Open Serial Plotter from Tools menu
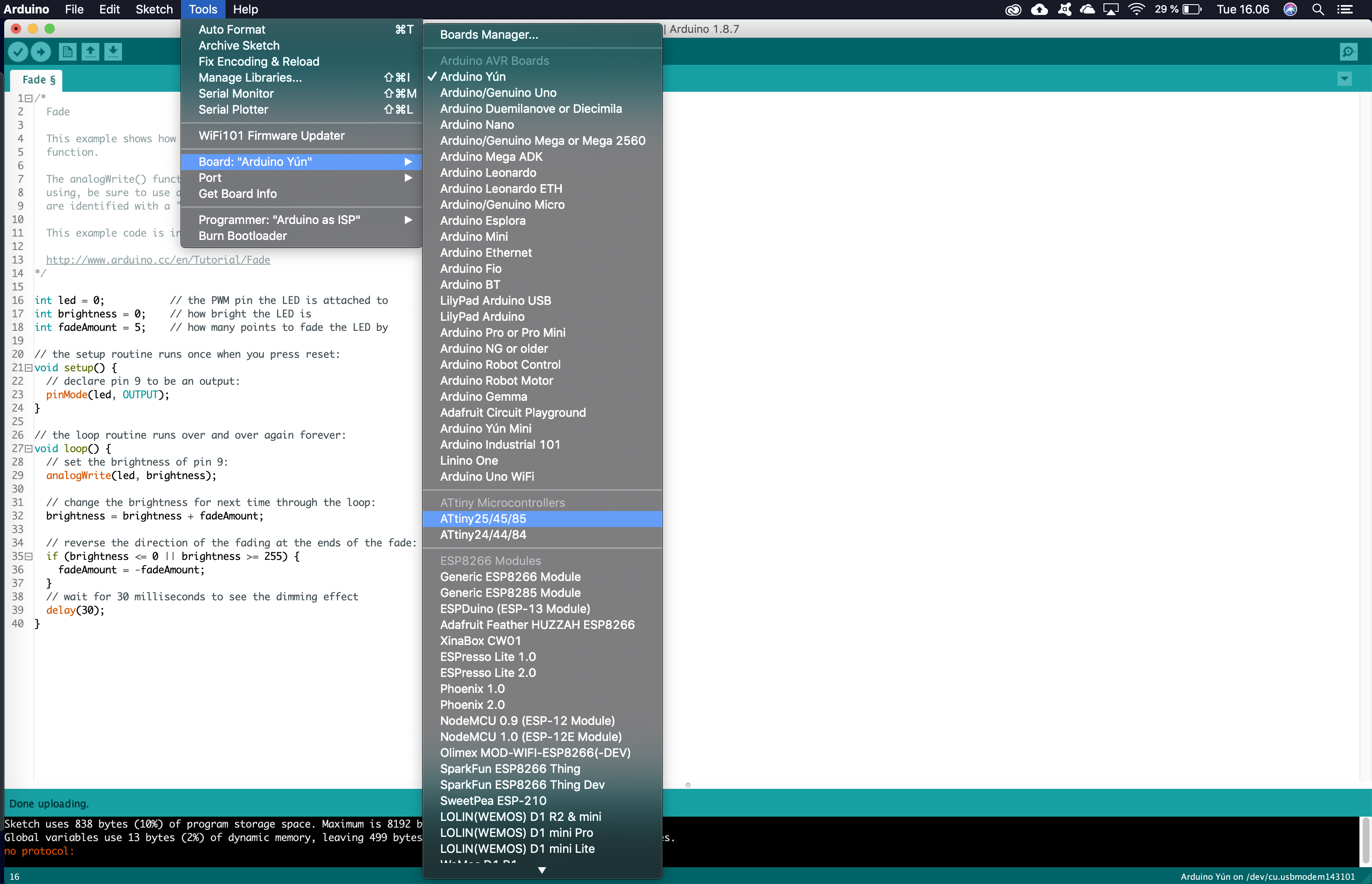1372x884 pixels. coord(301,109)
